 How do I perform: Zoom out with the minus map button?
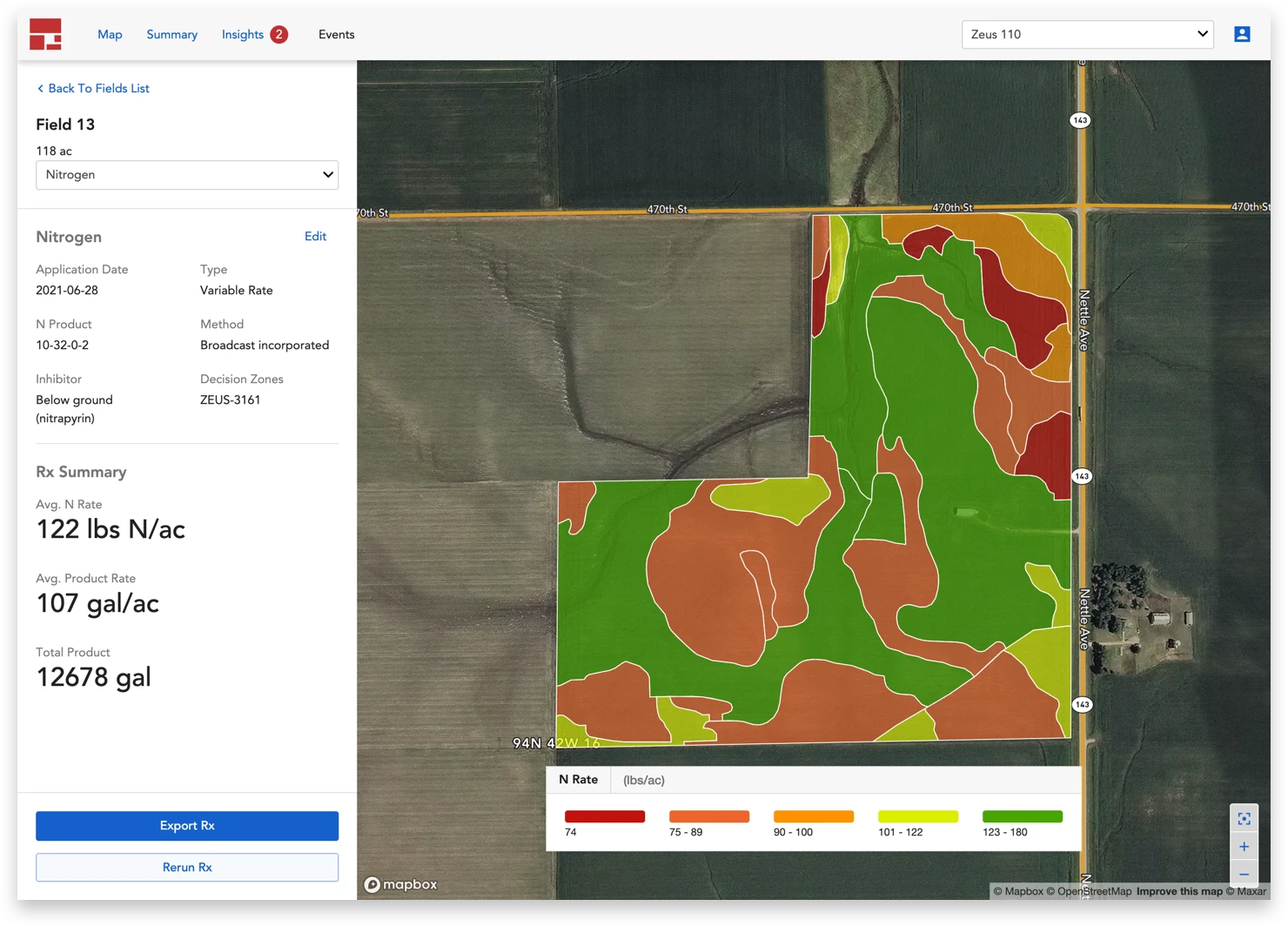tap(1244, 874)
